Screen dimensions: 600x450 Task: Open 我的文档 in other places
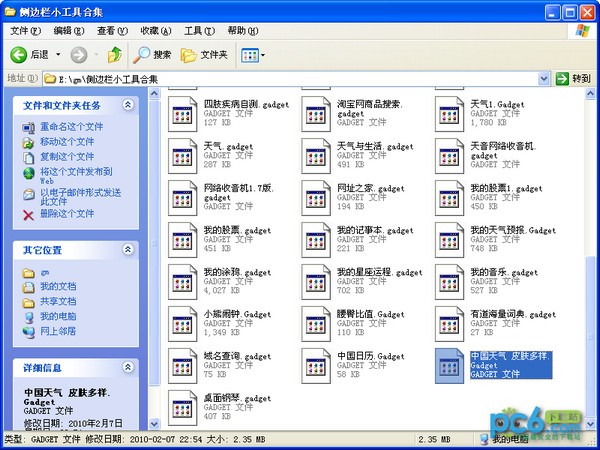click(58, 287)
